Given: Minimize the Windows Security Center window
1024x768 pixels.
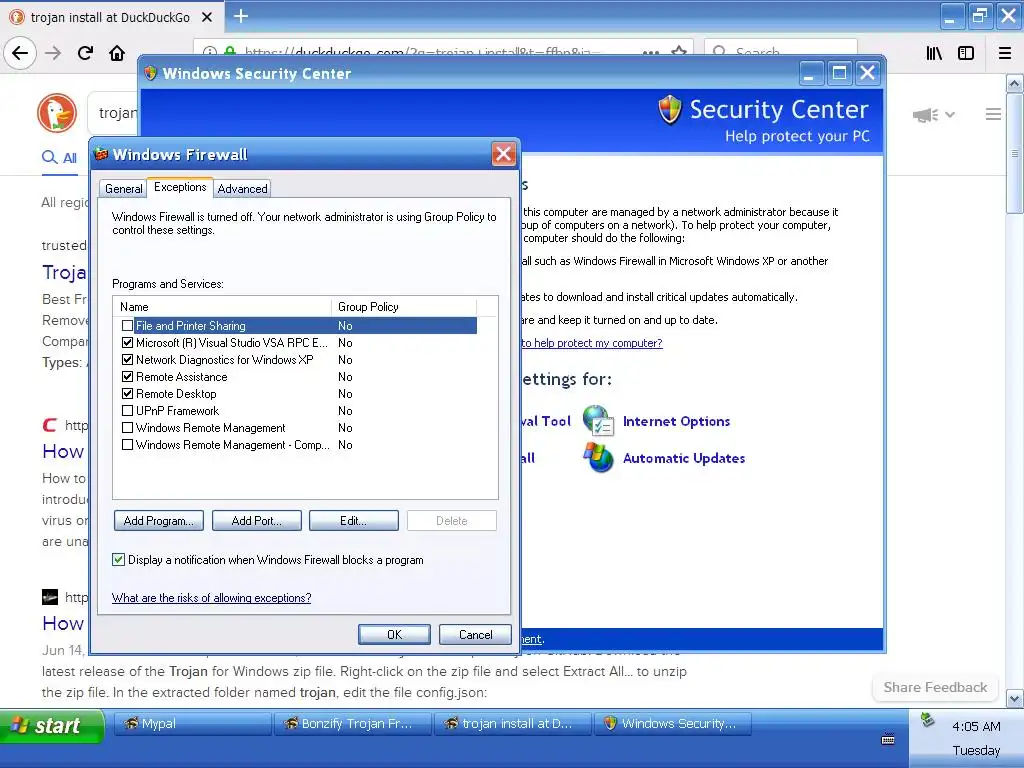Looking at the screenshot, I should coord(810,72).
